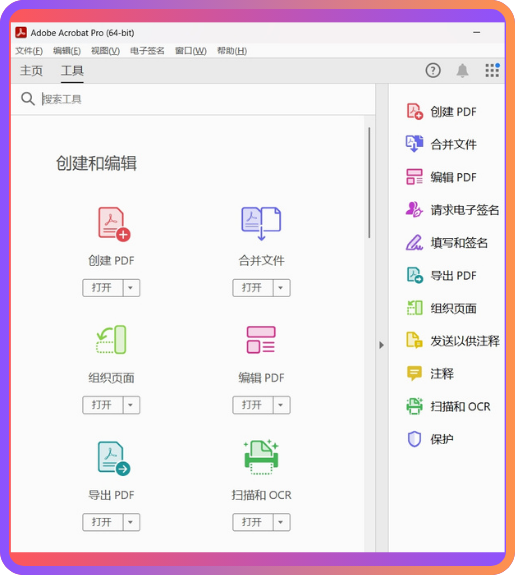
Task: Select the 组织页面 green icon in main panel
Action: pos(111,340)
